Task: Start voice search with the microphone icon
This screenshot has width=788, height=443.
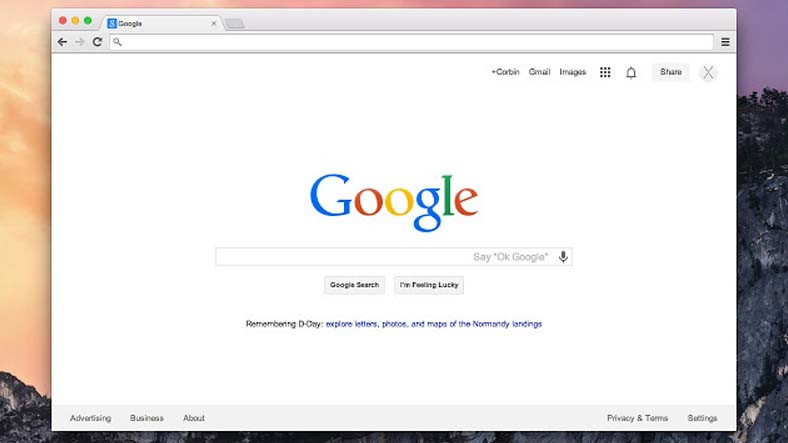Action: pos(563,257)
